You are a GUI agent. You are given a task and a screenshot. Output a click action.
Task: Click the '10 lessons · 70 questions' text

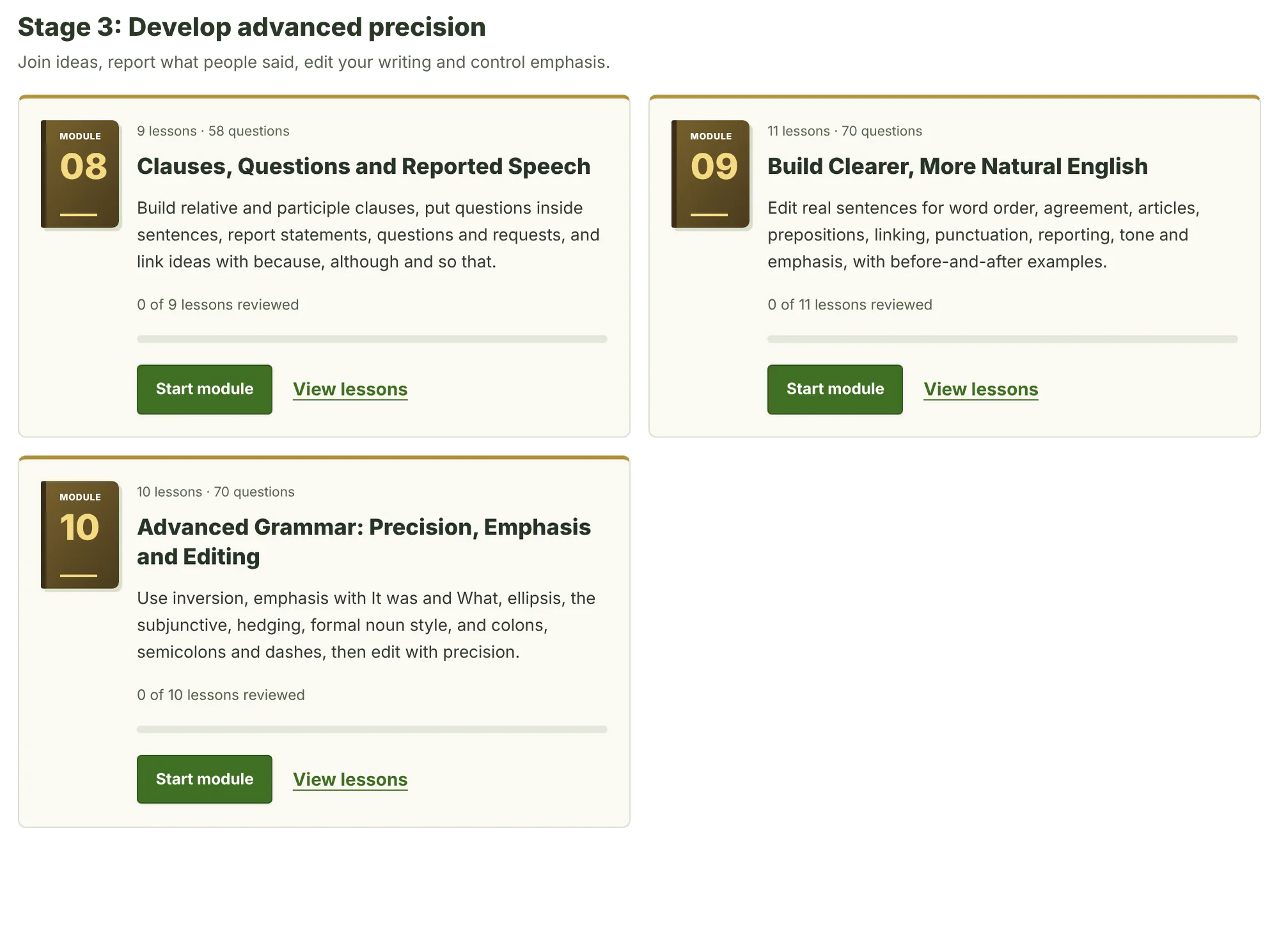tap(216, 492)
